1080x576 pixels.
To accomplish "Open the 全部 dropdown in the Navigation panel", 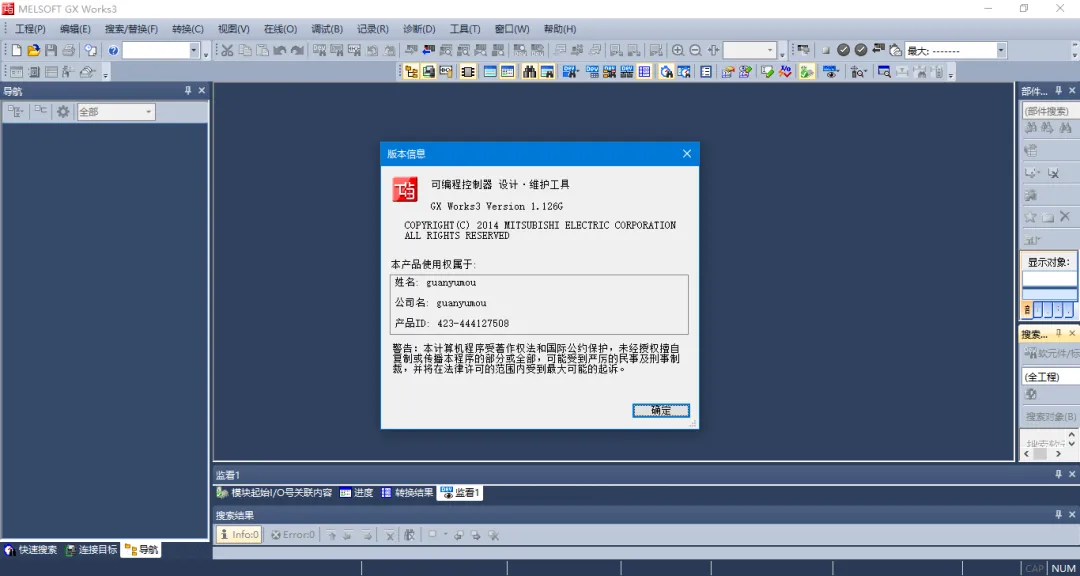I will coord(116,112).
